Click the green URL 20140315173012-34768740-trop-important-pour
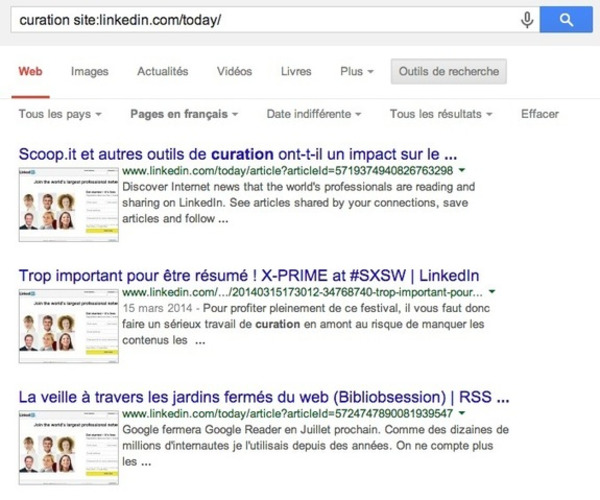 point(302,292)
